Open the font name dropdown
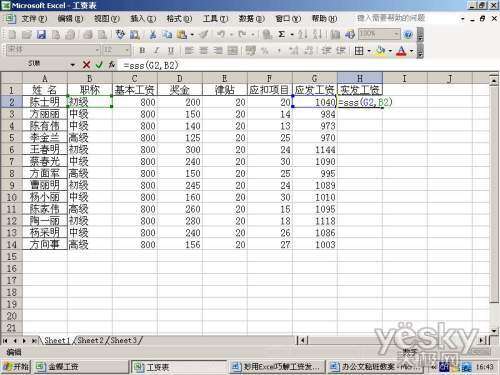This screenshot has height=375, width=500. [x=97, y=50]
